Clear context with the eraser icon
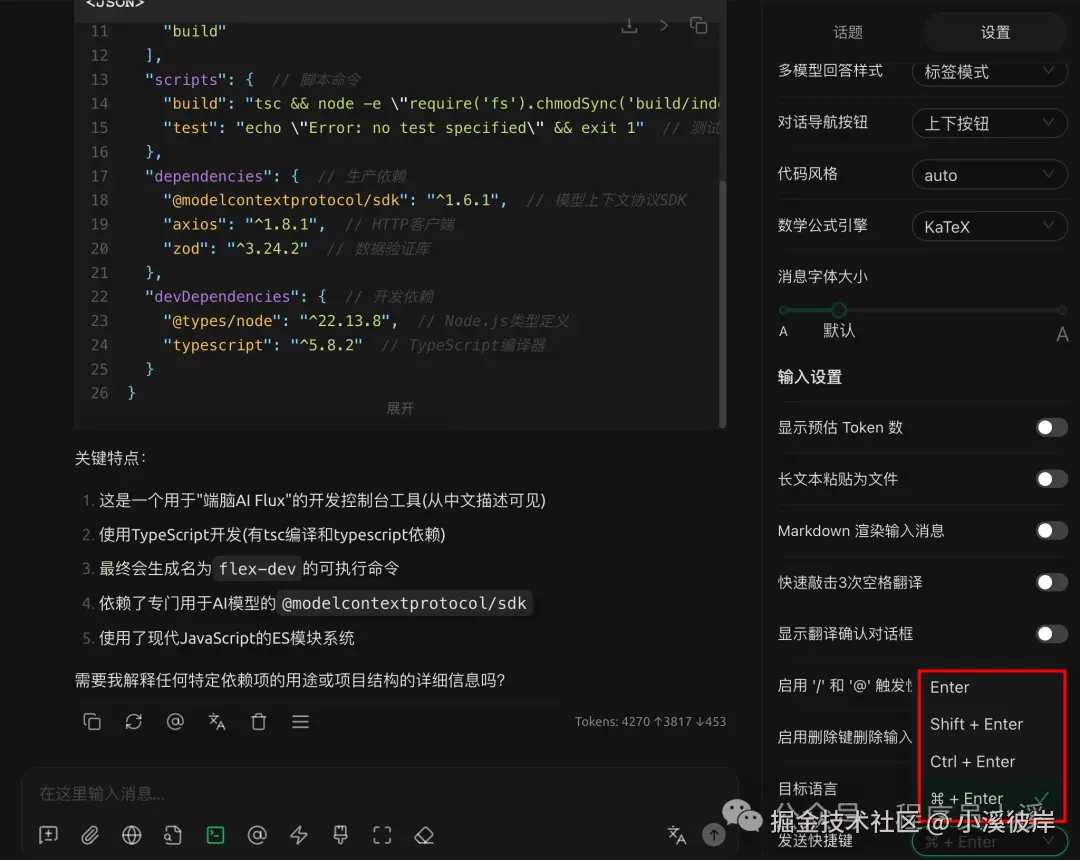The width and height of the screenshot is (1080, 860). pos(423,835)
